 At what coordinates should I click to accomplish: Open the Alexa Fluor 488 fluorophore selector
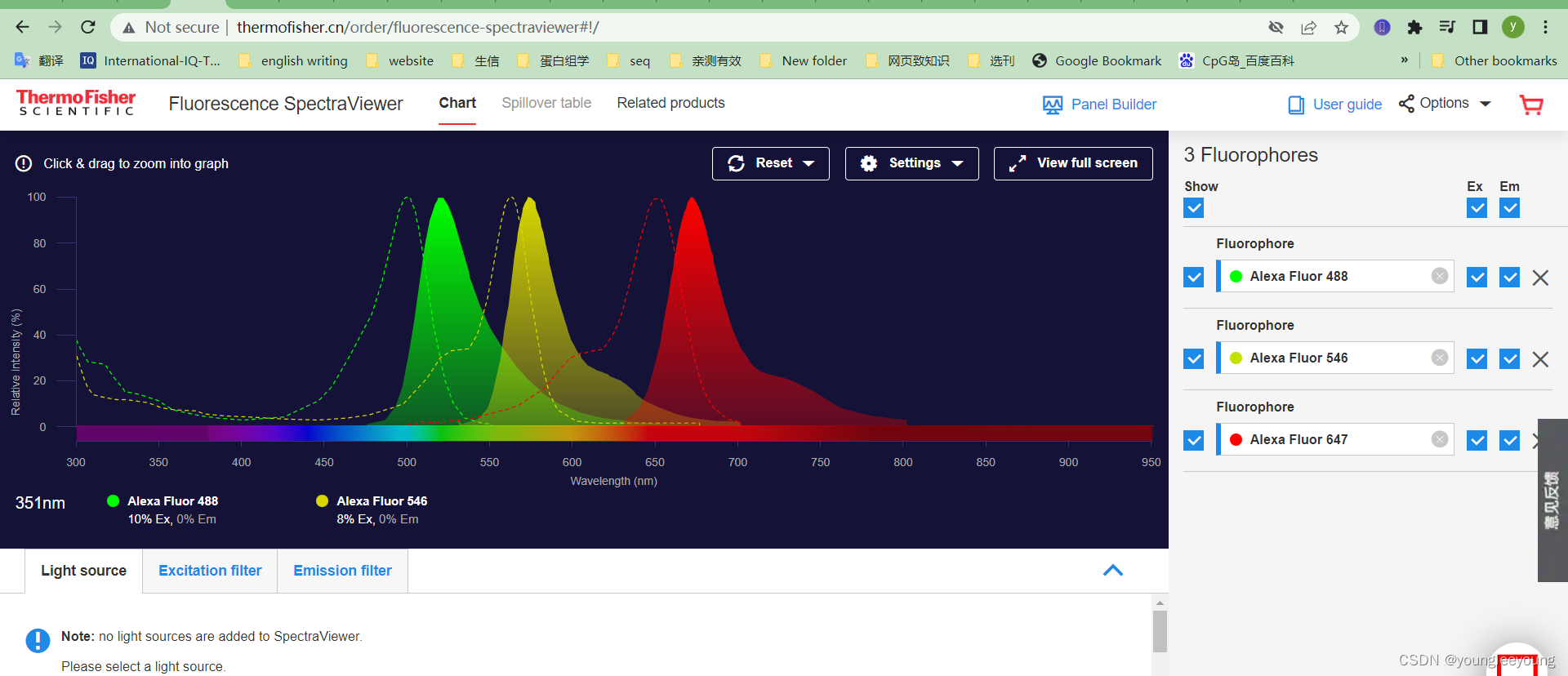coord(1334,276)
